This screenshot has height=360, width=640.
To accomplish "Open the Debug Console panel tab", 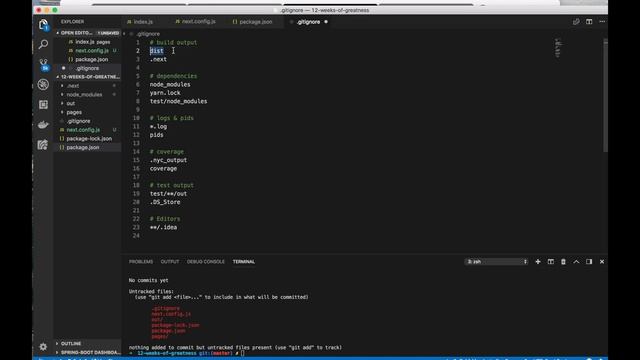I will click(206, 262).
